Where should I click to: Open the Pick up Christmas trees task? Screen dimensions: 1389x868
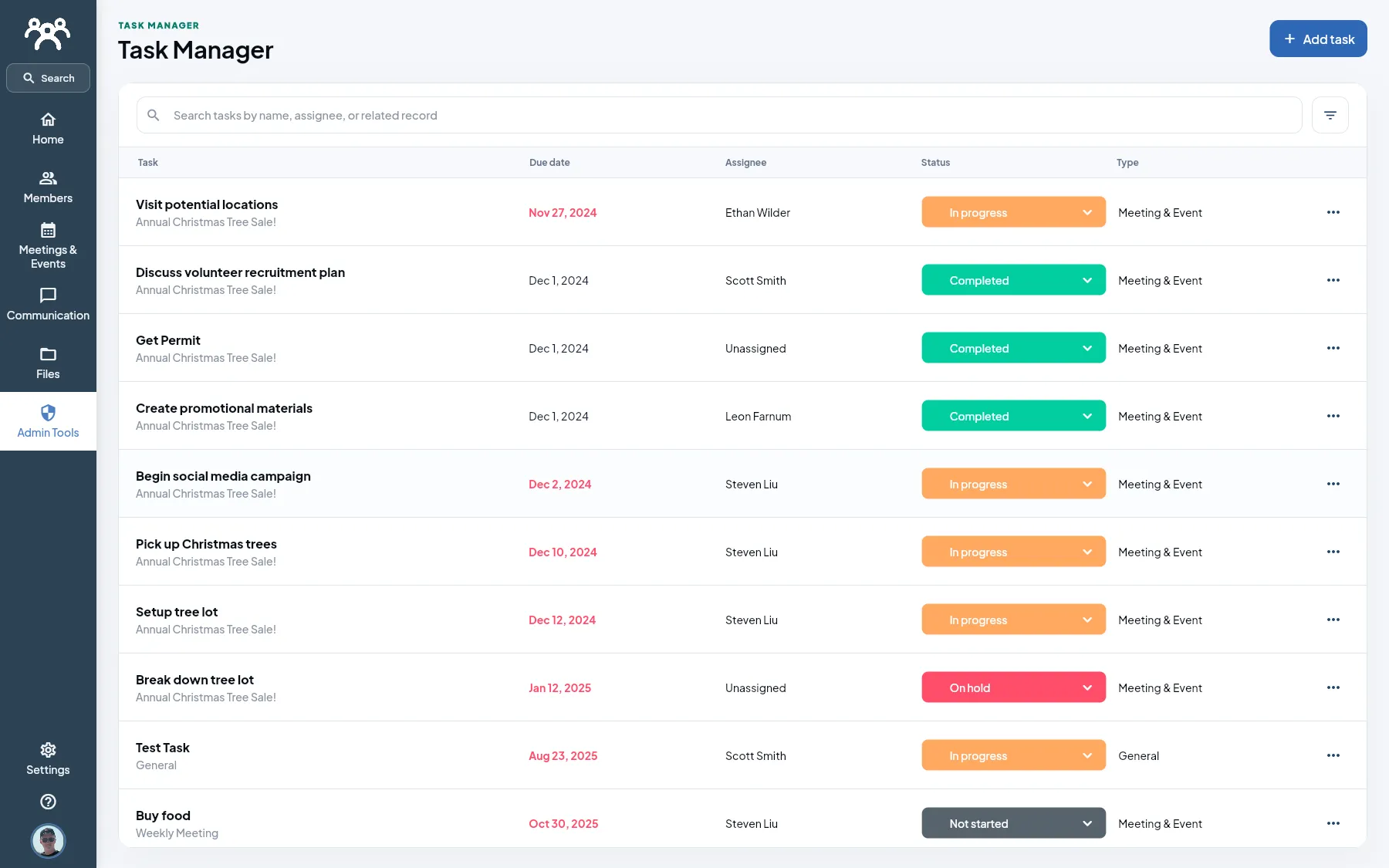(x=206, y=544)
